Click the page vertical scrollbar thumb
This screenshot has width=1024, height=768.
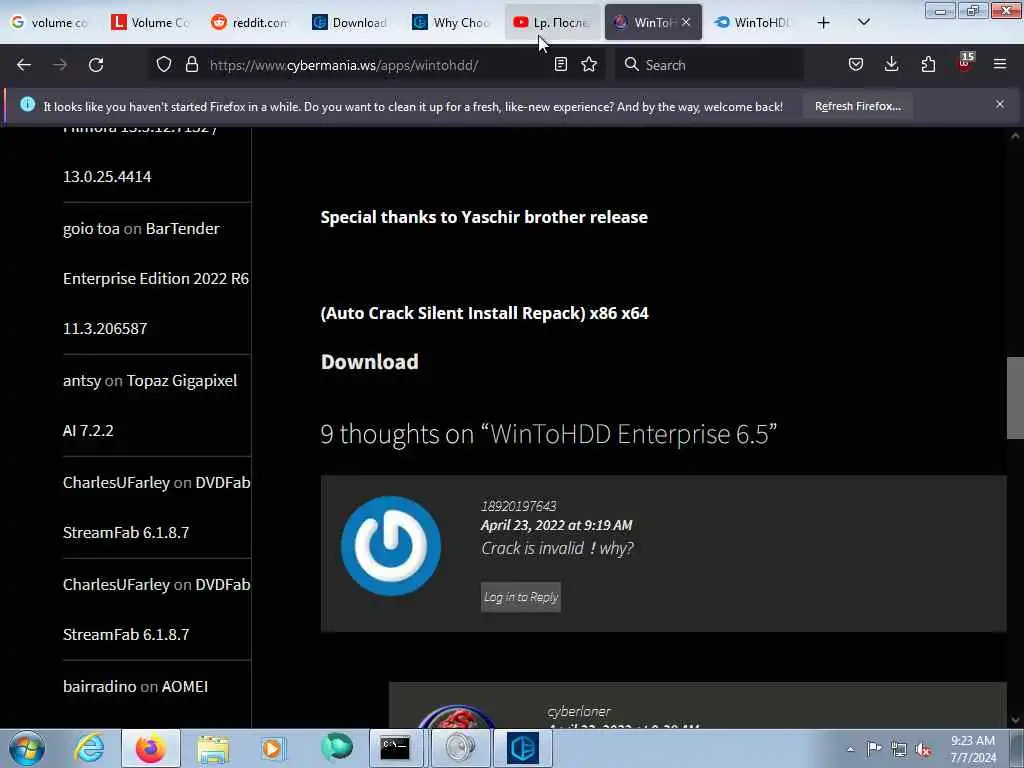[x=1015, y=398]
